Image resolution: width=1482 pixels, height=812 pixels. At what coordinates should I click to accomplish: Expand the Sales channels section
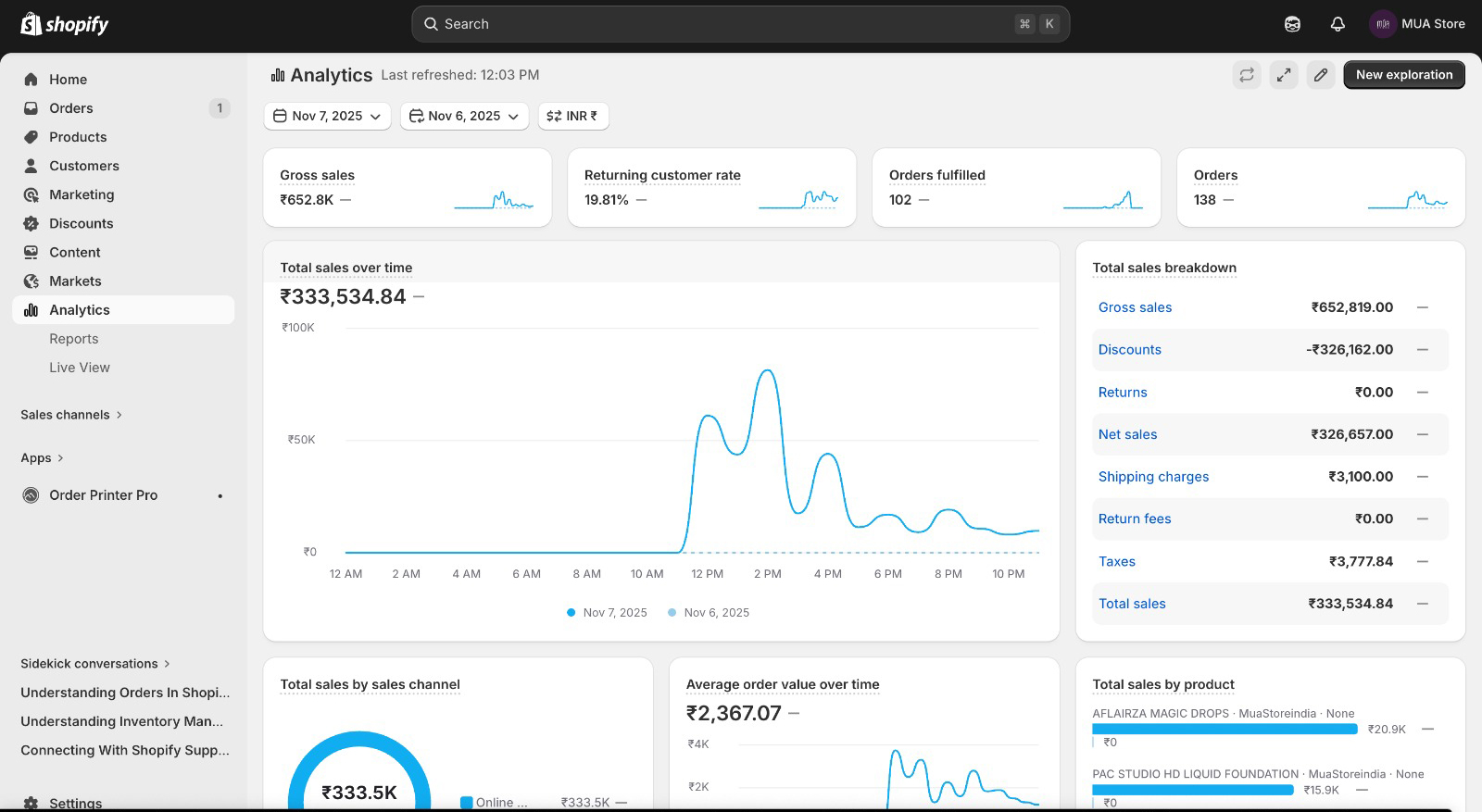click(71, 415)
